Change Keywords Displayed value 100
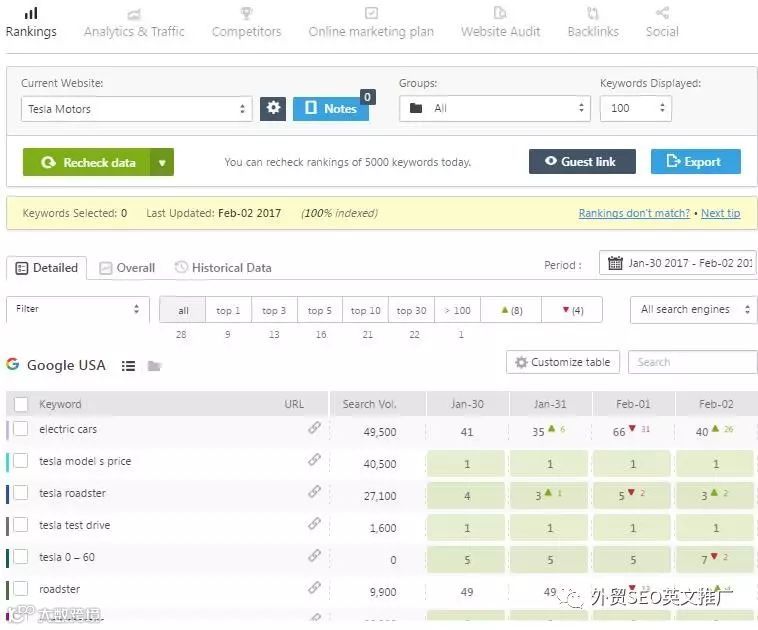This screenshot has width=758, height=630. point(635,108)
